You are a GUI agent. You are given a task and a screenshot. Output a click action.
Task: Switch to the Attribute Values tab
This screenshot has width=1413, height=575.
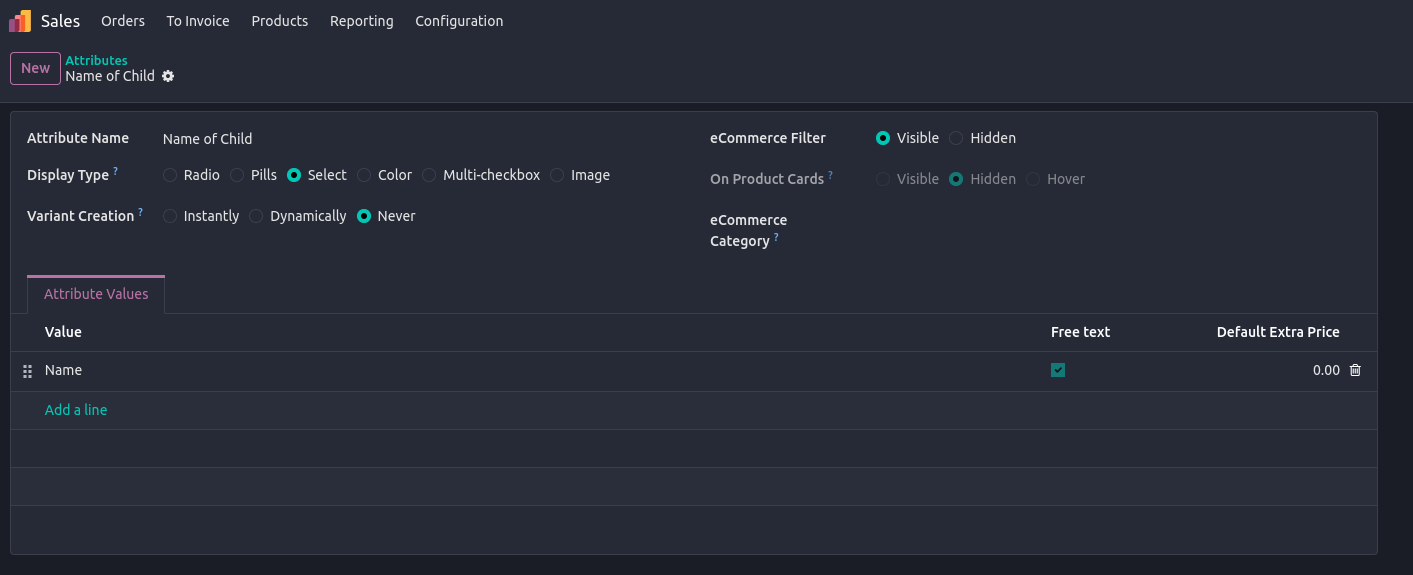click(96, 294)
